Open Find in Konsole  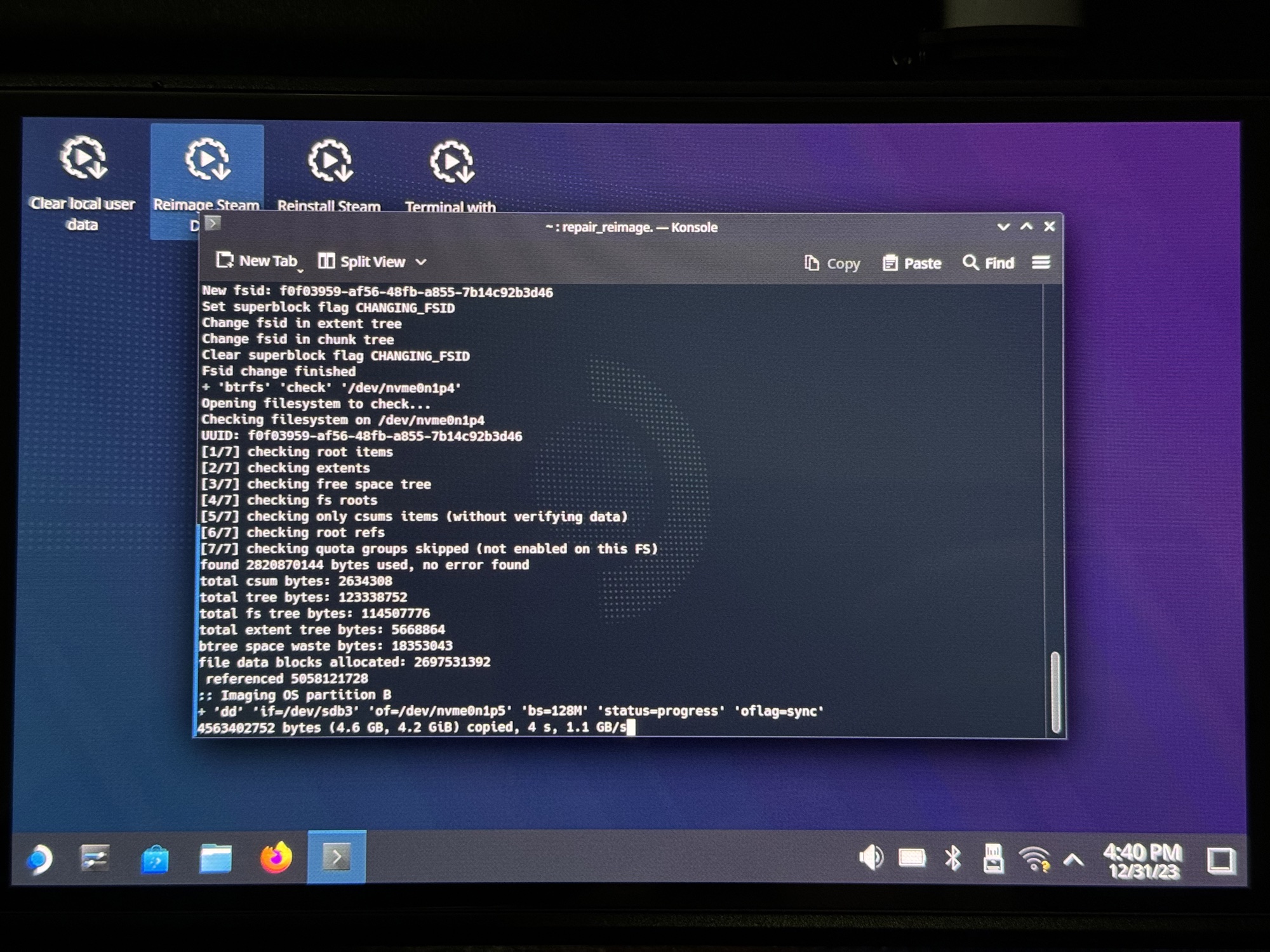[989, 263]
